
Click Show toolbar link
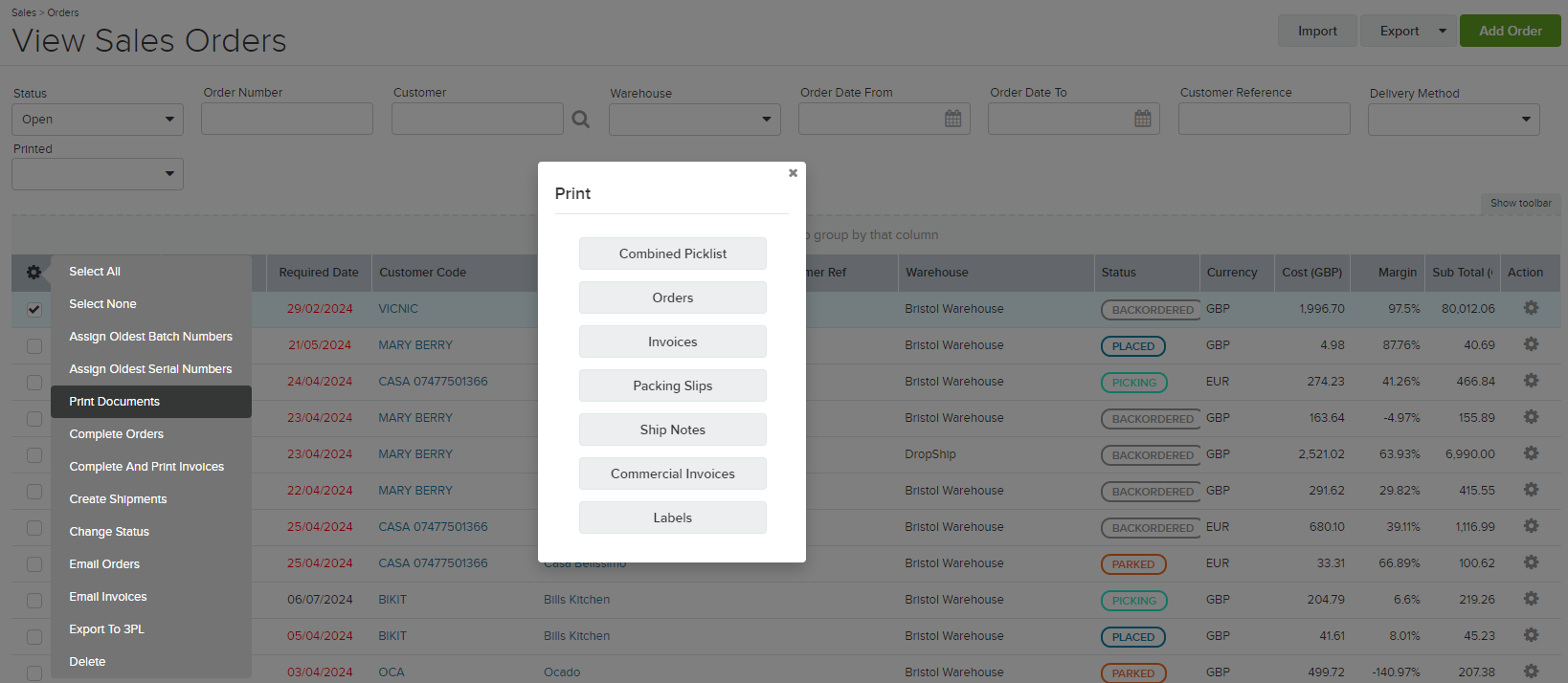click(1521, 203)
